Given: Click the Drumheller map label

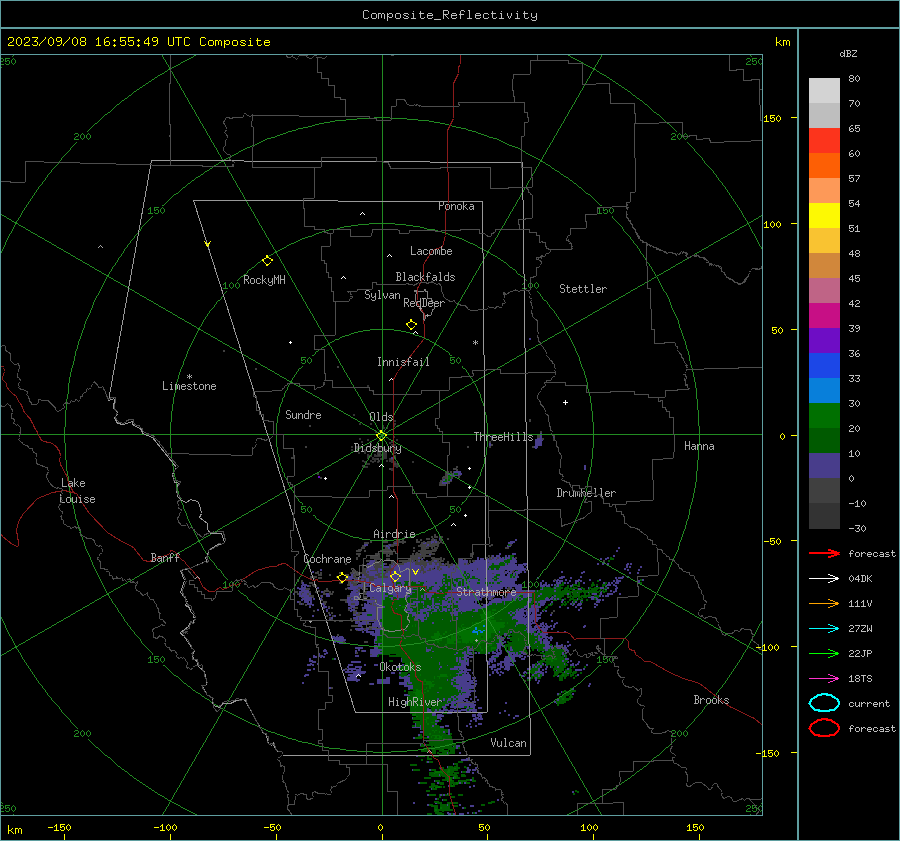Looking at the screenshot, I should [586, 493].
